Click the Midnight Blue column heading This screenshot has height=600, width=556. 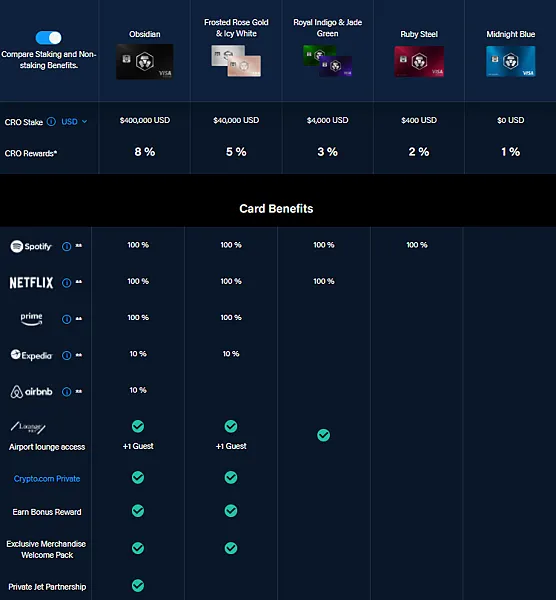coord(510,34)
